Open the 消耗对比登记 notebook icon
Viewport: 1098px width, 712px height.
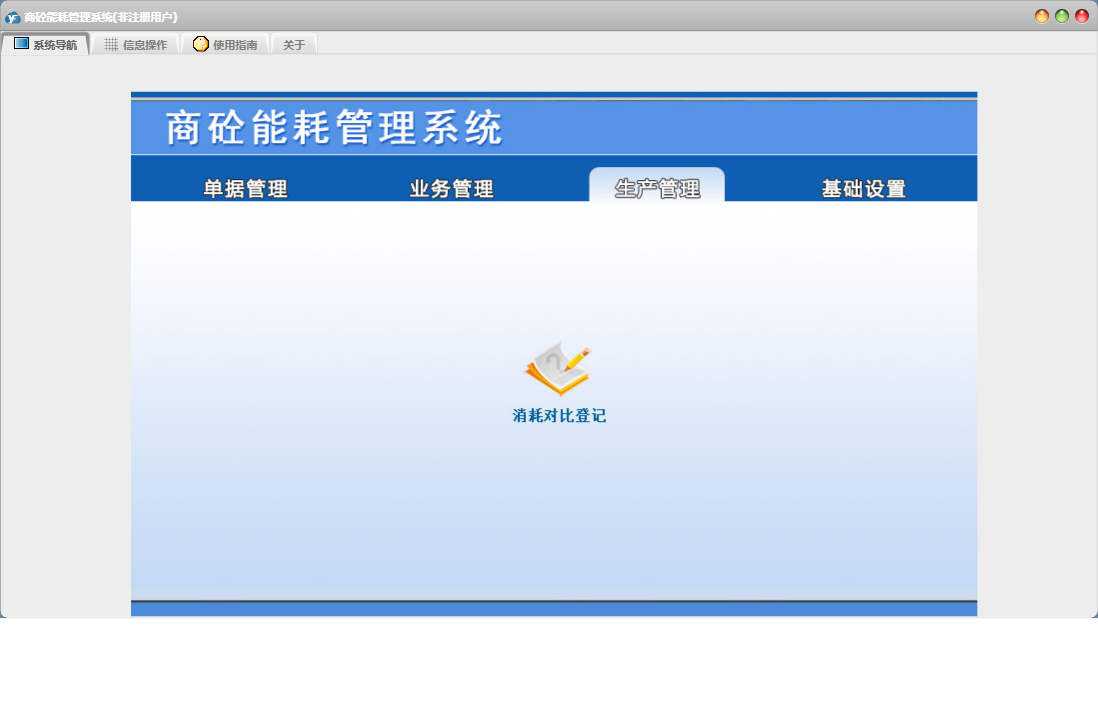click(558, 368)
